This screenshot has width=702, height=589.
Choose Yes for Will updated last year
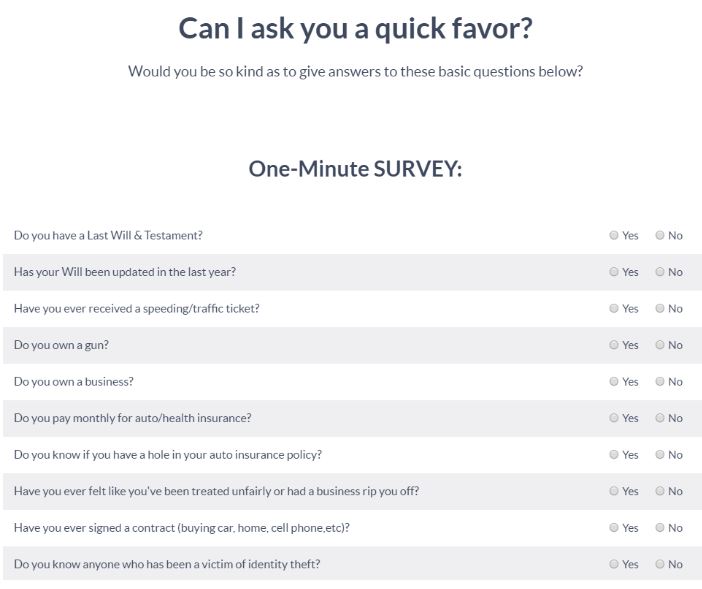614,272
